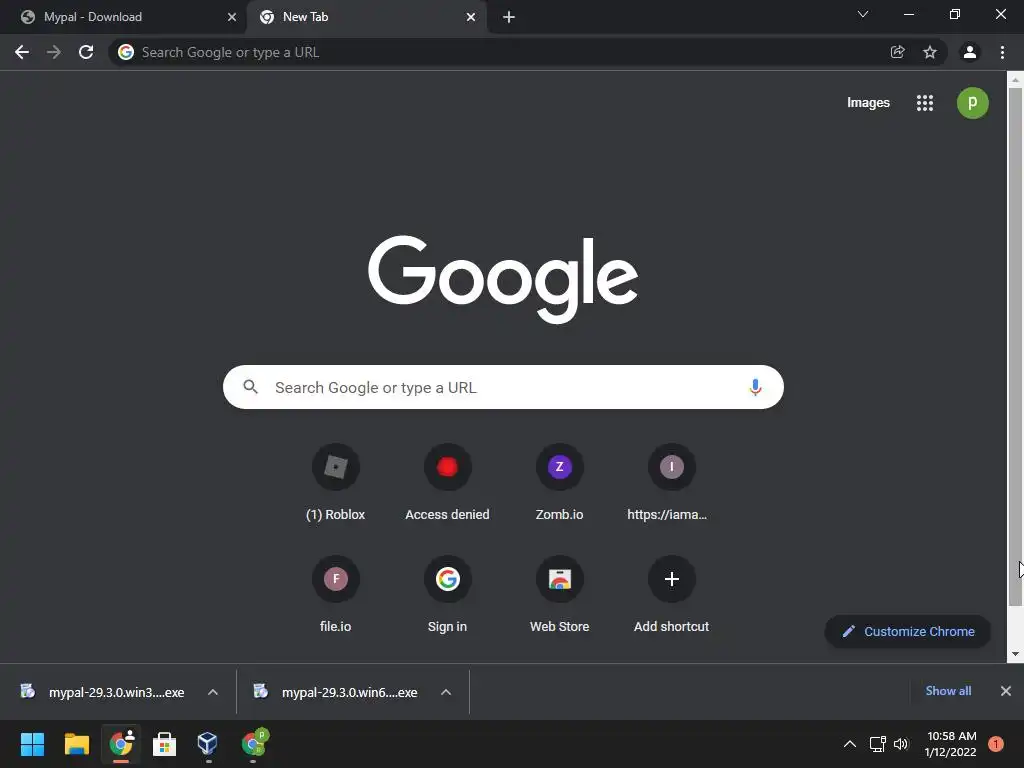Expand options for mypal-29.3.0.win6....exe download
The image size is (1024, 768).
(446, 692)
